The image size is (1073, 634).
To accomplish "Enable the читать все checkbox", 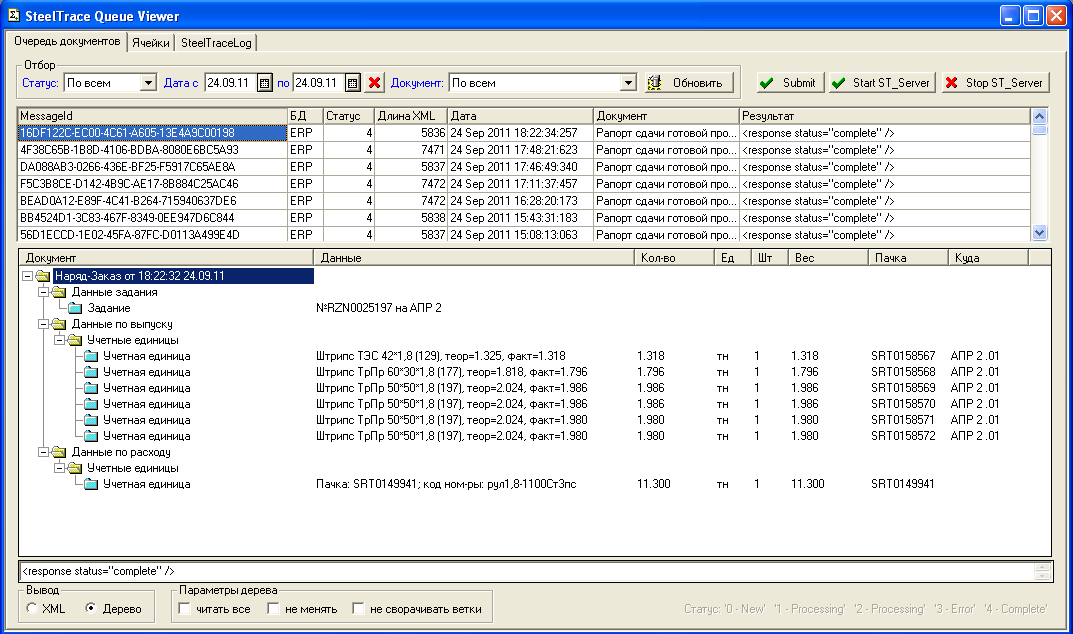I will point(184,609).
